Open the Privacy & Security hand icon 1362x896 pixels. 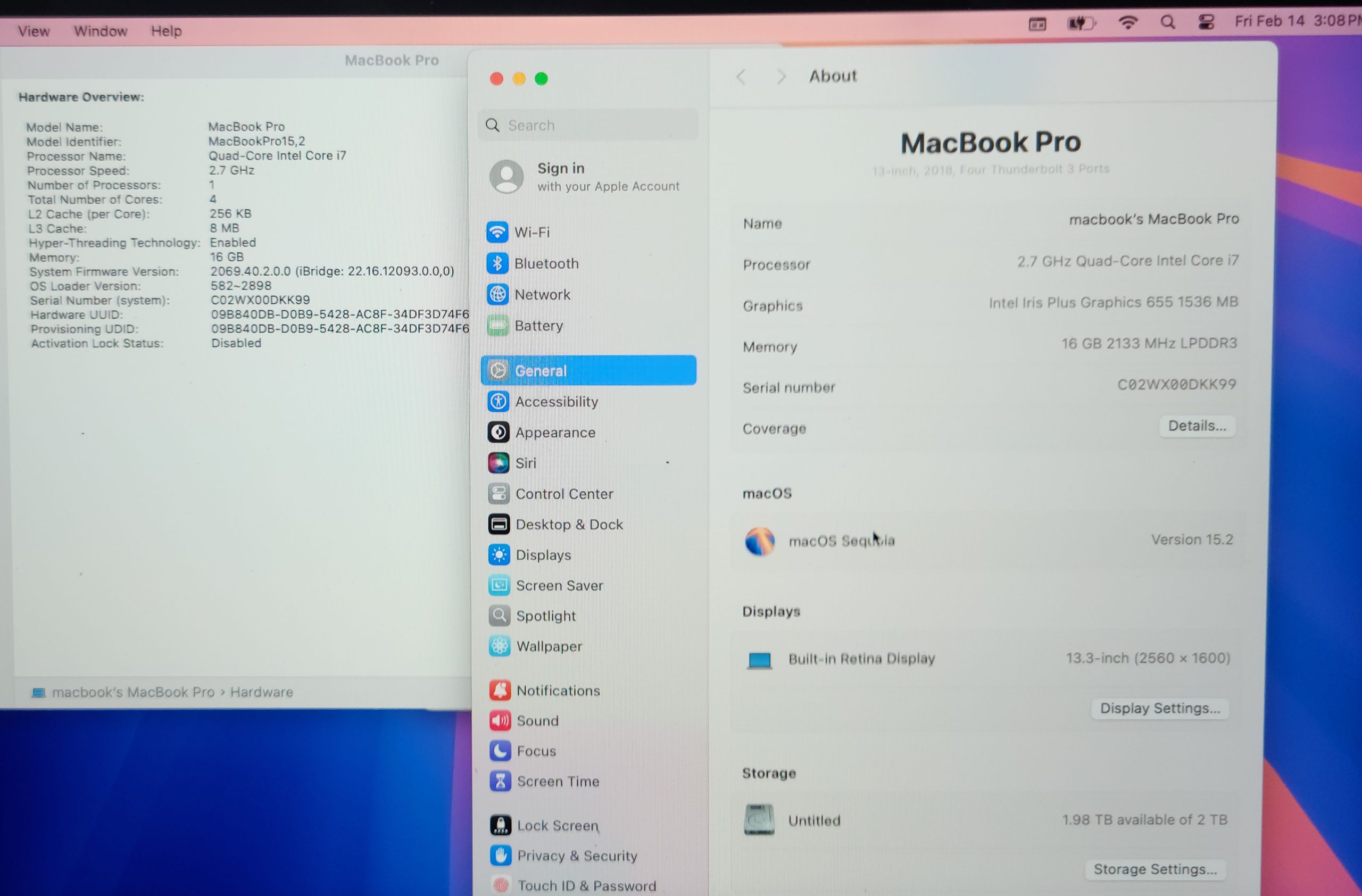(x=501, y=856)
